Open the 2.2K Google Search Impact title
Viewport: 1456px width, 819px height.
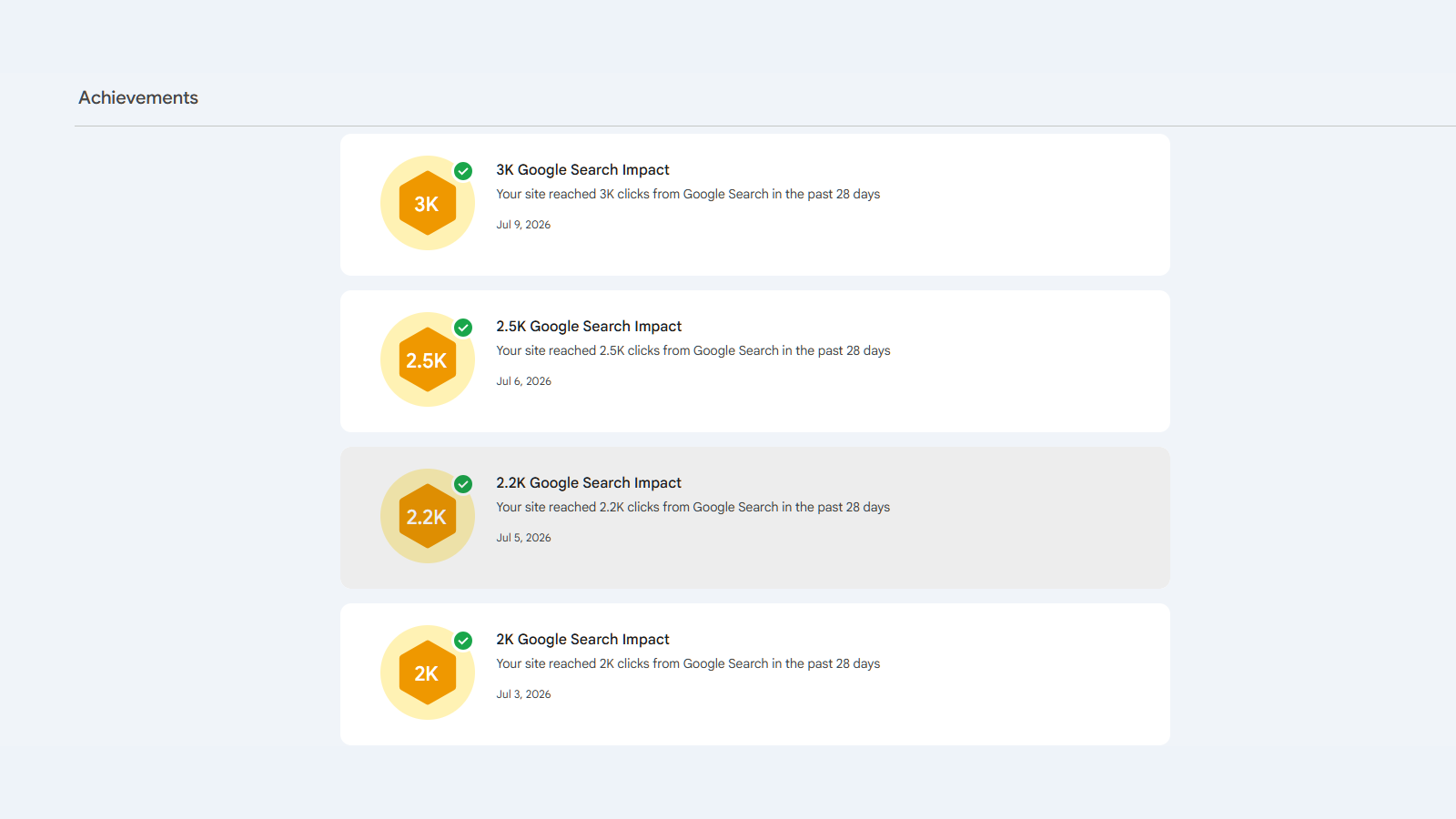589,483
